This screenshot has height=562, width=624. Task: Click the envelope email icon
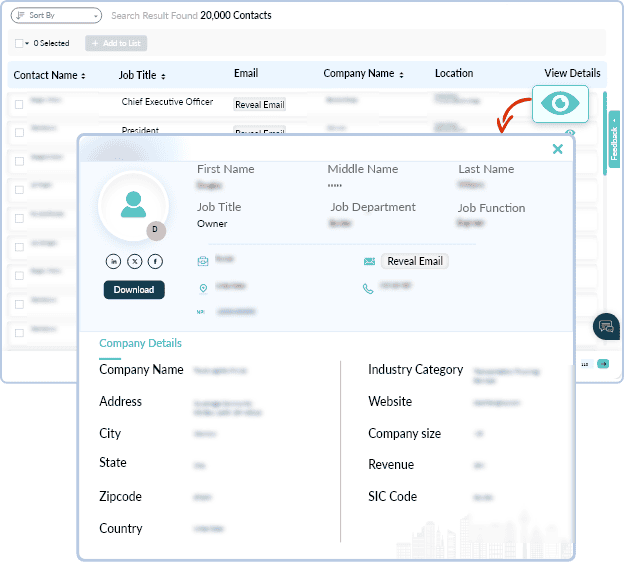pos(369,261)
